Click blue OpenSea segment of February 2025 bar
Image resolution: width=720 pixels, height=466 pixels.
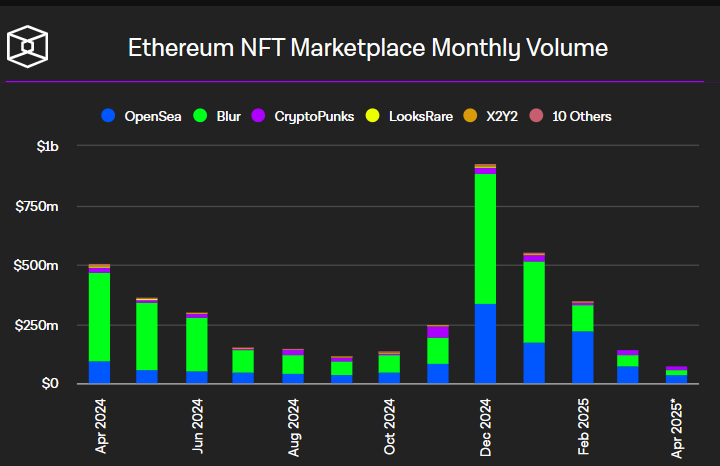pos(582,357)
